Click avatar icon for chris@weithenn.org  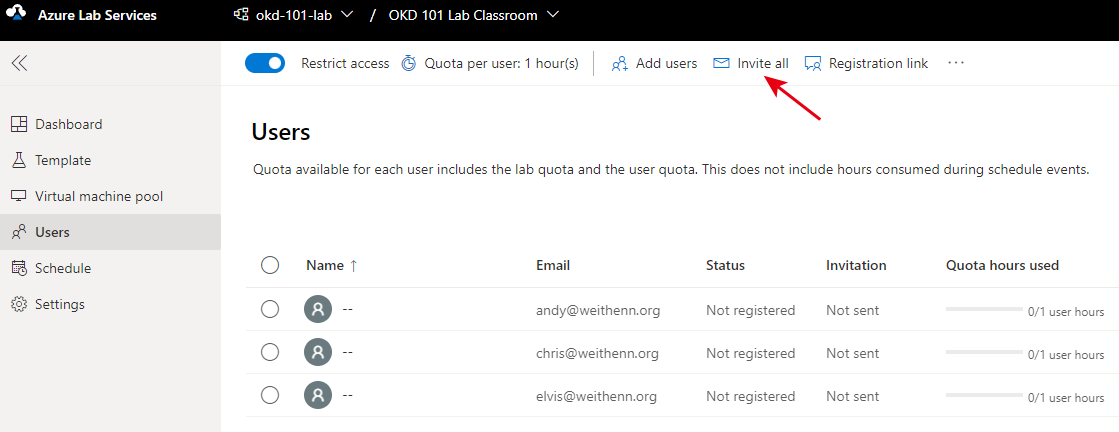point(318,353)
